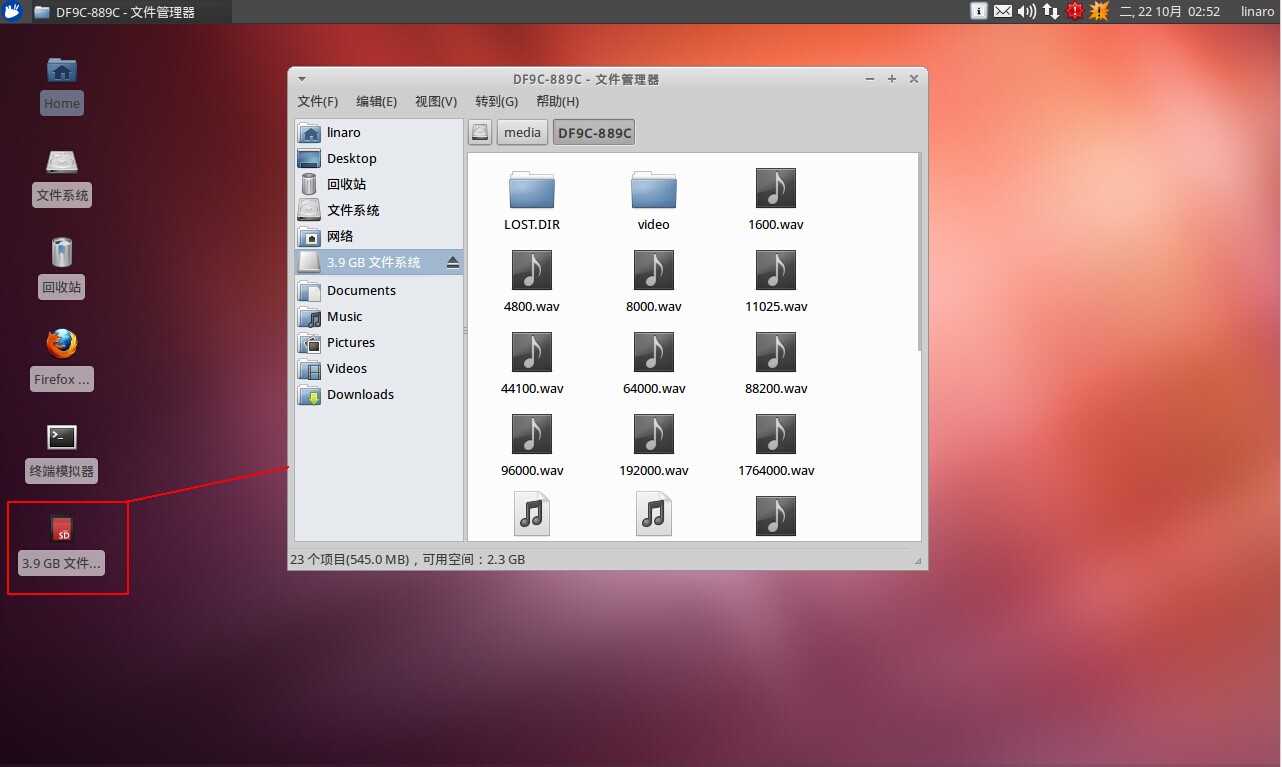The height and width of the screenshot is (767, 1282).
Task: Open the LOST.DIR folder
Action: tap(531, 190)
